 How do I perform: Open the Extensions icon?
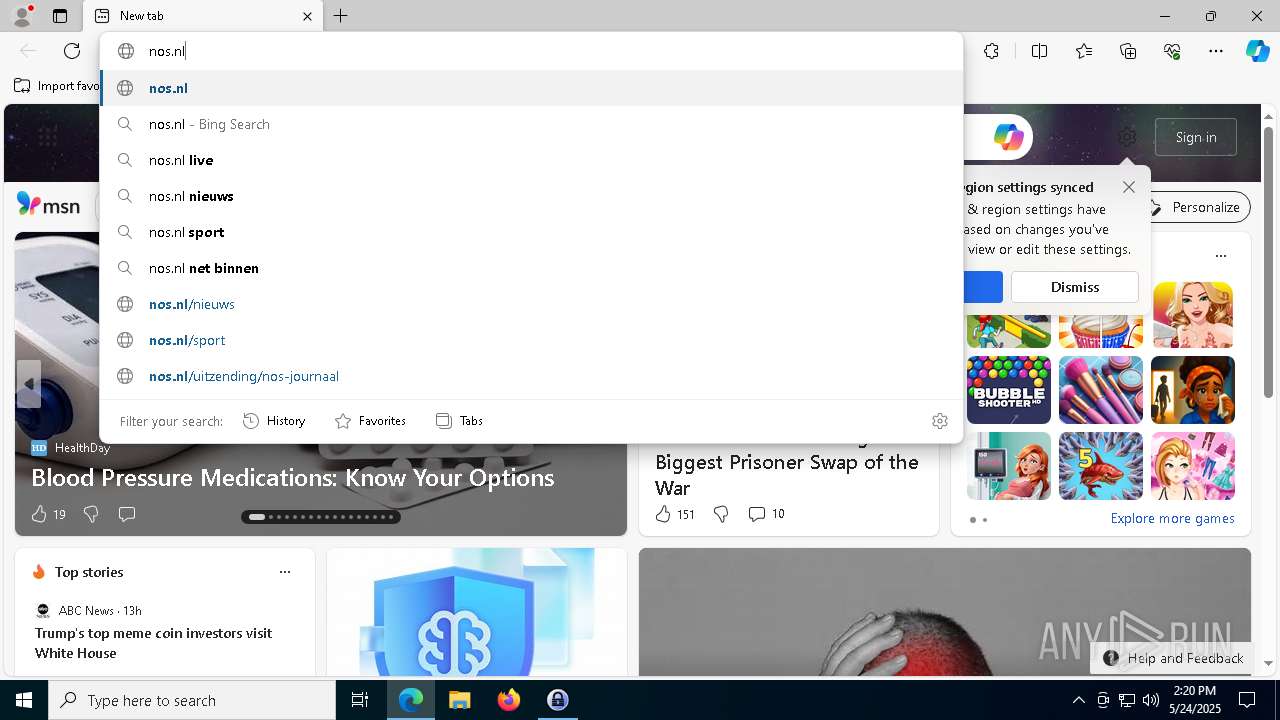991,51
